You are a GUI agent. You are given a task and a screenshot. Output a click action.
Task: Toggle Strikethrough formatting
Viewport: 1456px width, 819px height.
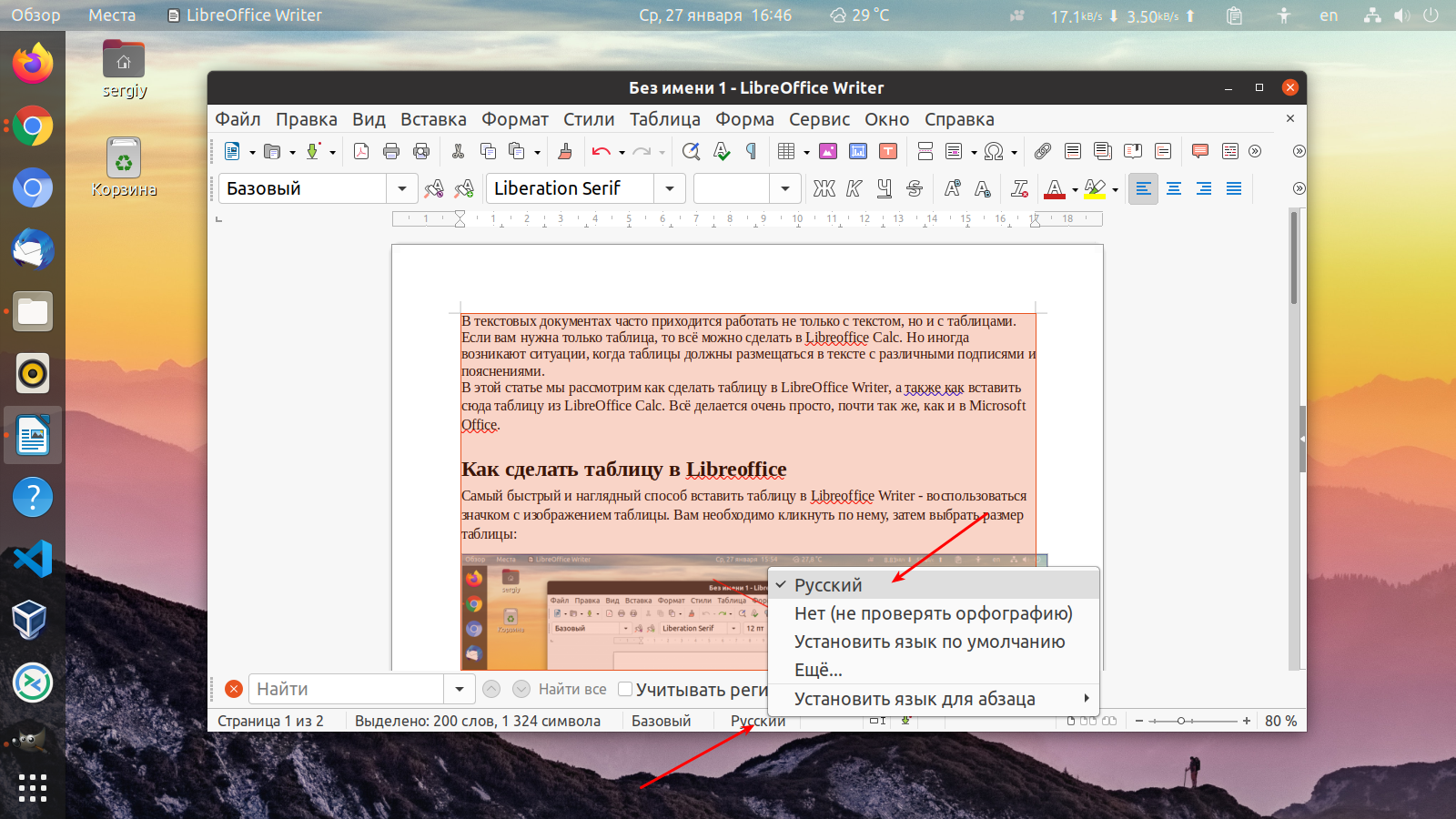click(x=915, y=188)
